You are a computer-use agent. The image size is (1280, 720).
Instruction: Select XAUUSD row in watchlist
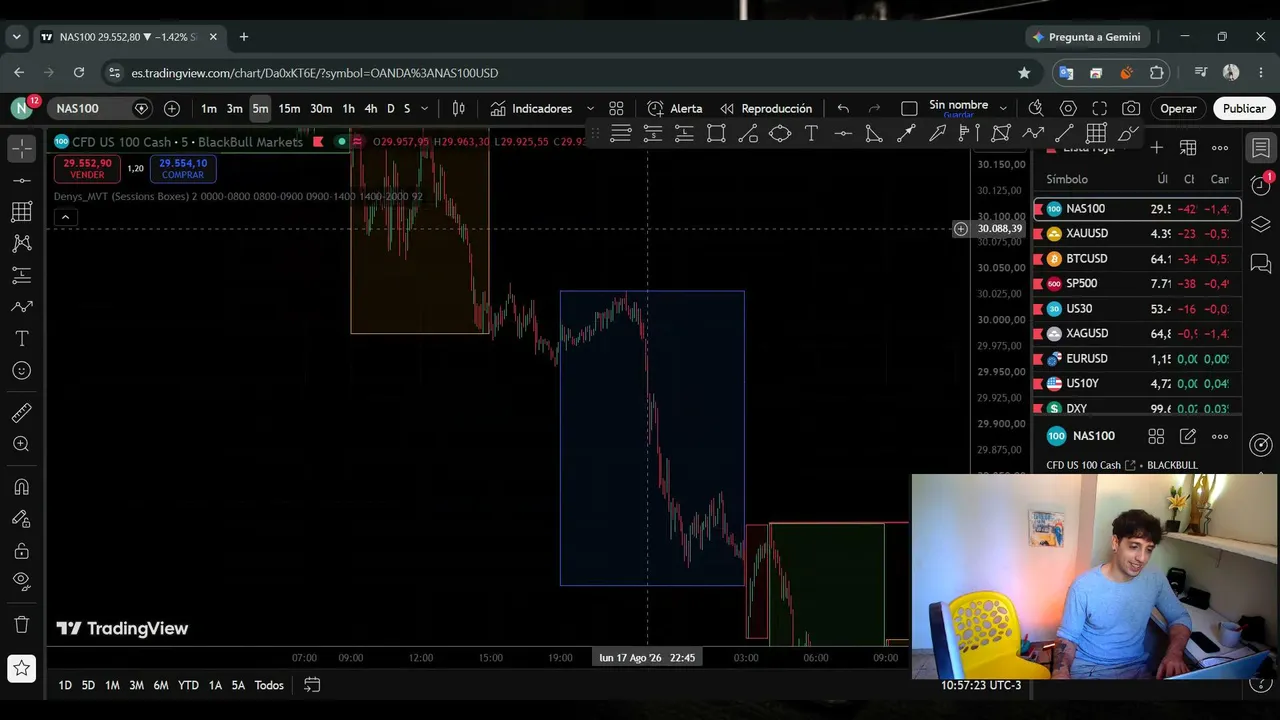[x=1137, y=233]
